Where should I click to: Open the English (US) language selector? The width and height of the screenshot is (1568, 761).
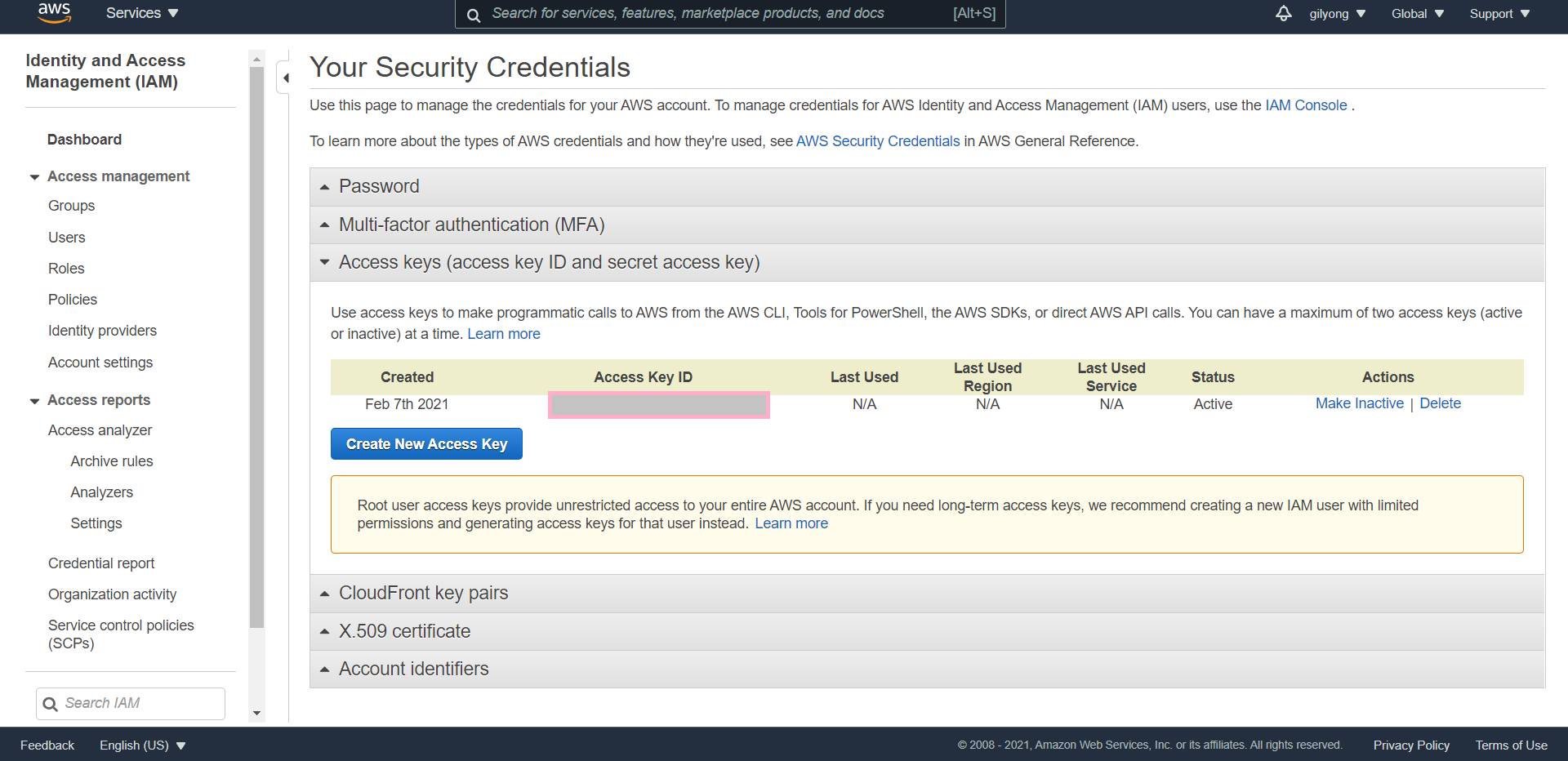point(143,745)
